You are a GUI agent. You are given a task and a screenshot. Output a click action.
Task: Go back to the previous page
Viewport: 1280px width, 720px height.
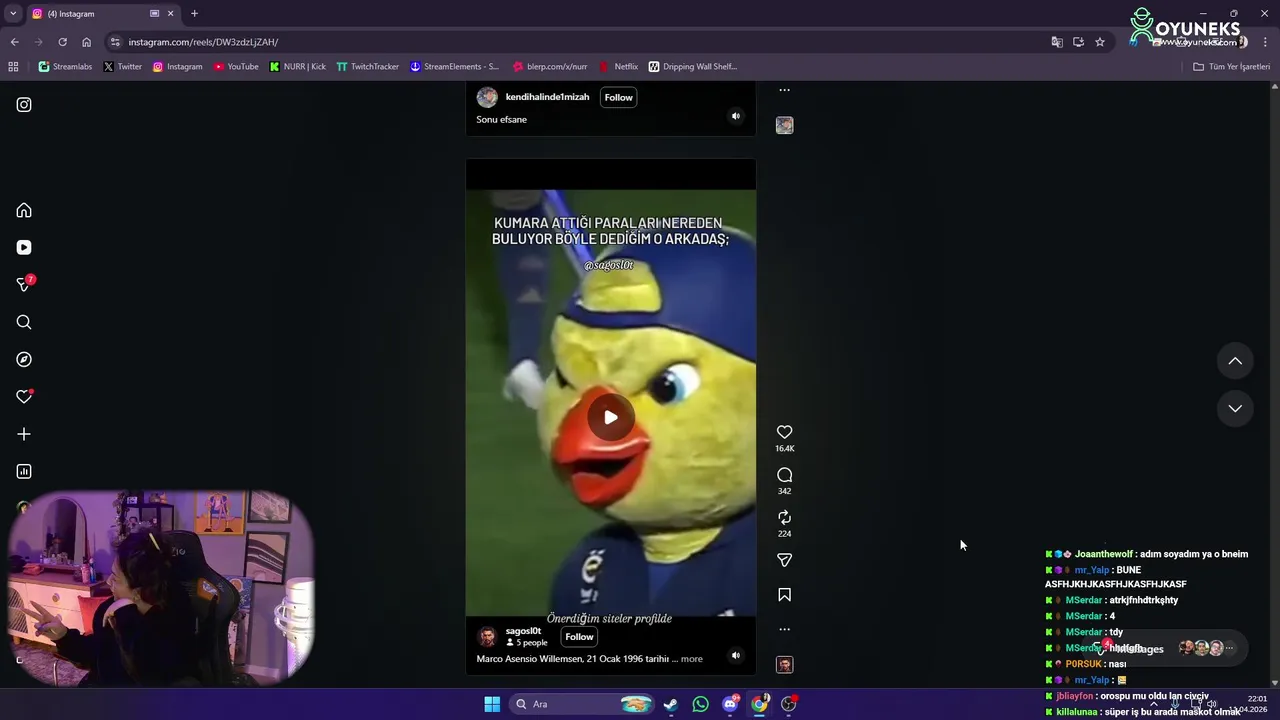[14, 42]
